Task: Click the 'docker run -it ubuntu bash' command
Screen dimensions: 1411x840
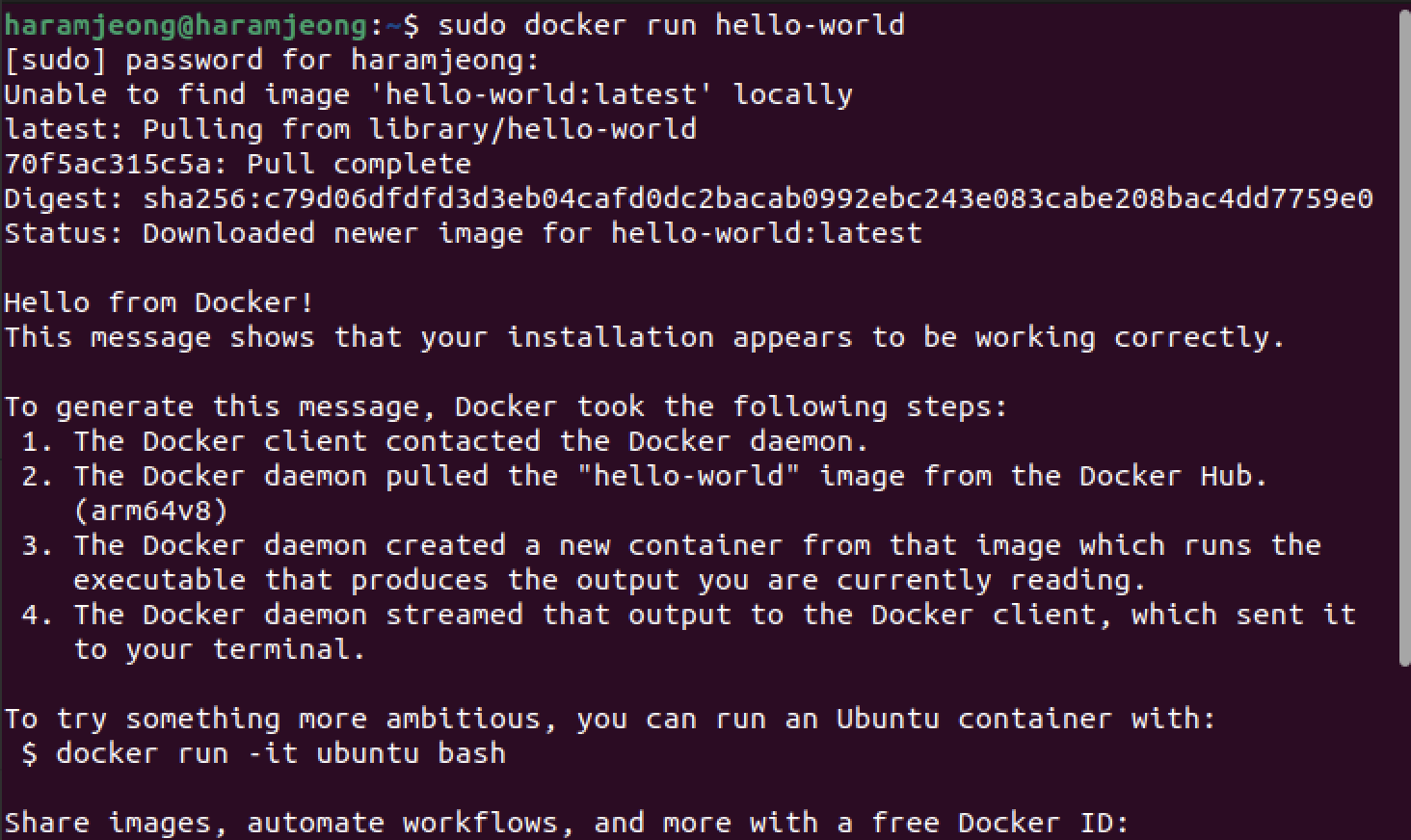Action: pyautogui.click(x=280, y=753)
